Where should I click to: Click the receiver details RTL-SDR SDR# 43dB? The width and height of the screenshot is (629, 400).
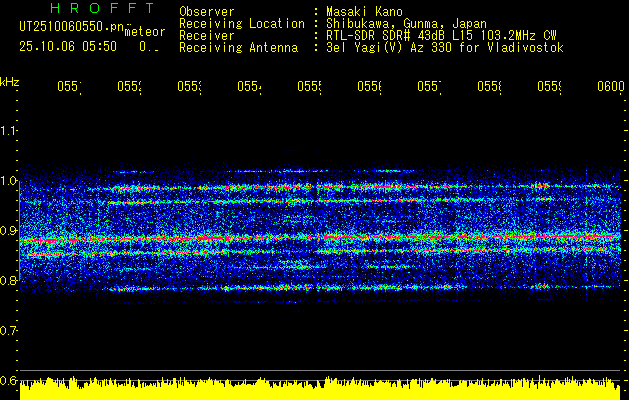pyautogui.click(x=387, y=36)
